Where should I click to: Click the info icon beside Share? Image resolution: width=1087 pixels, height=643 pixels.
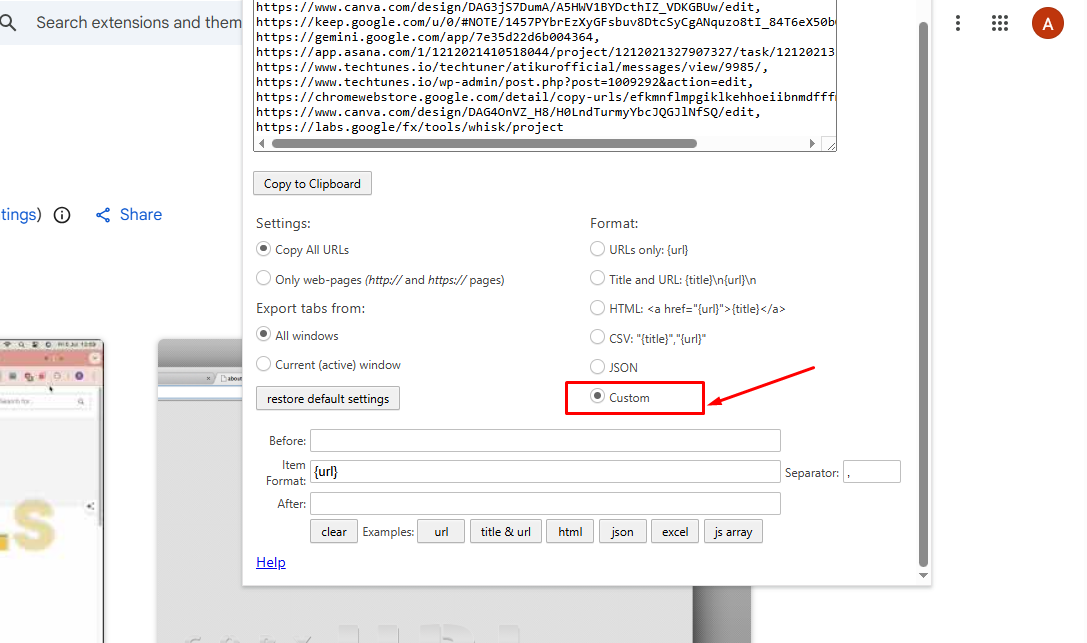61,214
